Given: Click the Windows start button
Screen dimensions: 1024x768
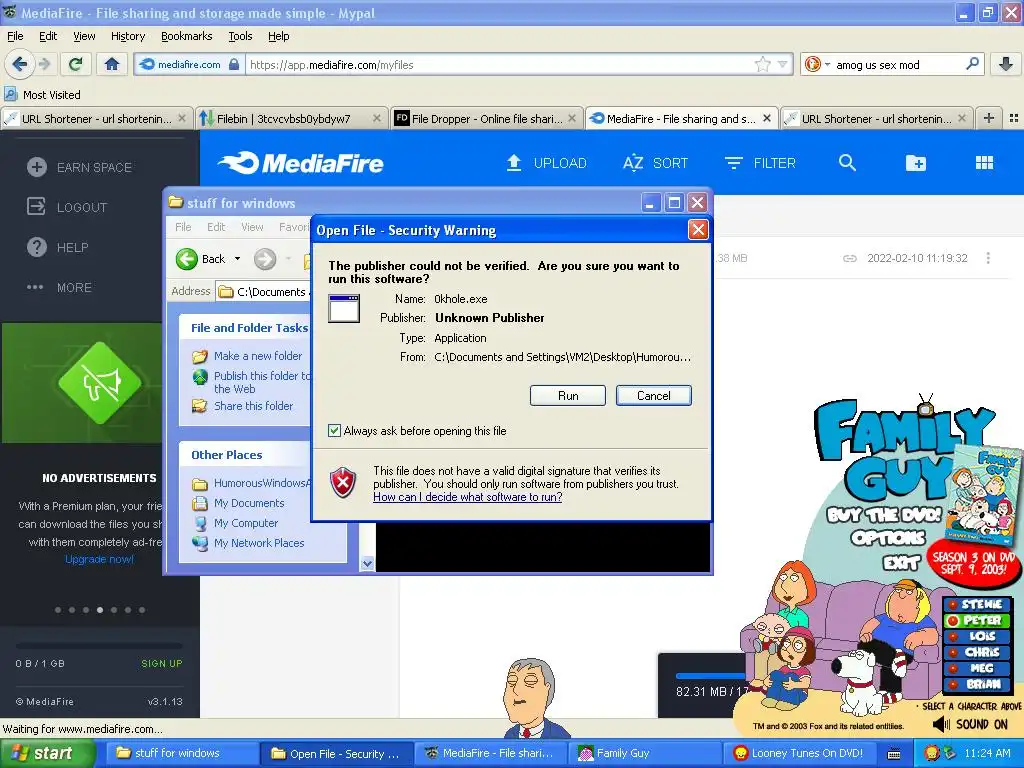Looking at the screenshot, I should tap(47, 753).
